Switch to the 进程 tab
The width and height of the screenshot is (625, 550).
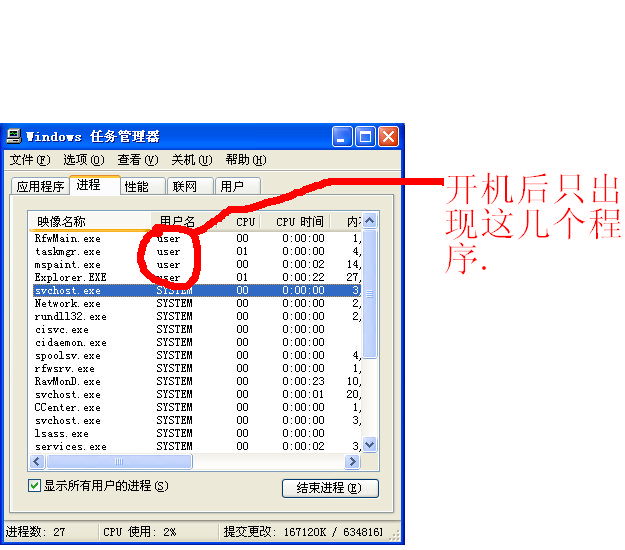[x=95, y=185]
